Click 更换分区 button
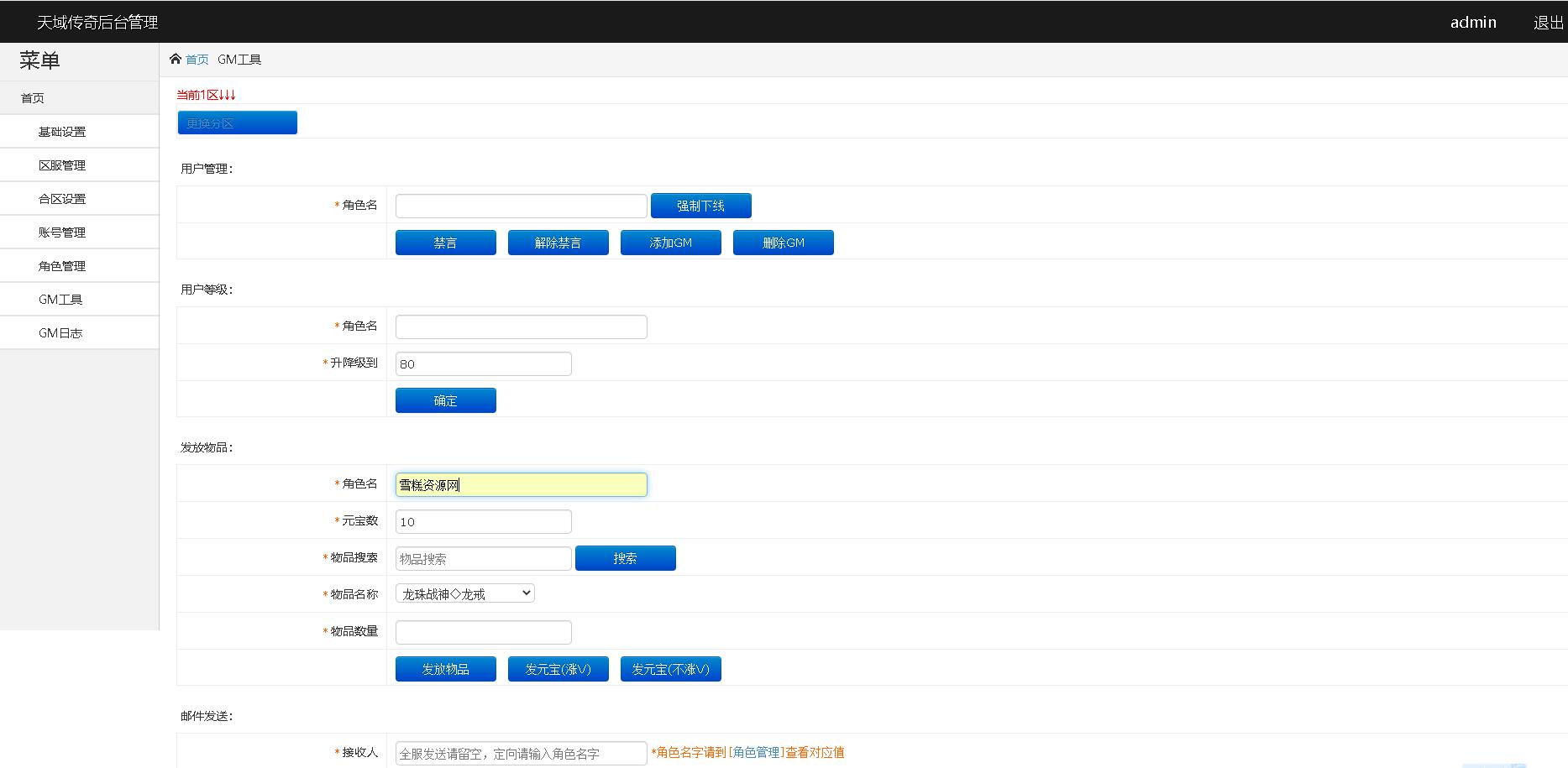Screen dimensions: 1568x768 click(237, 123)
